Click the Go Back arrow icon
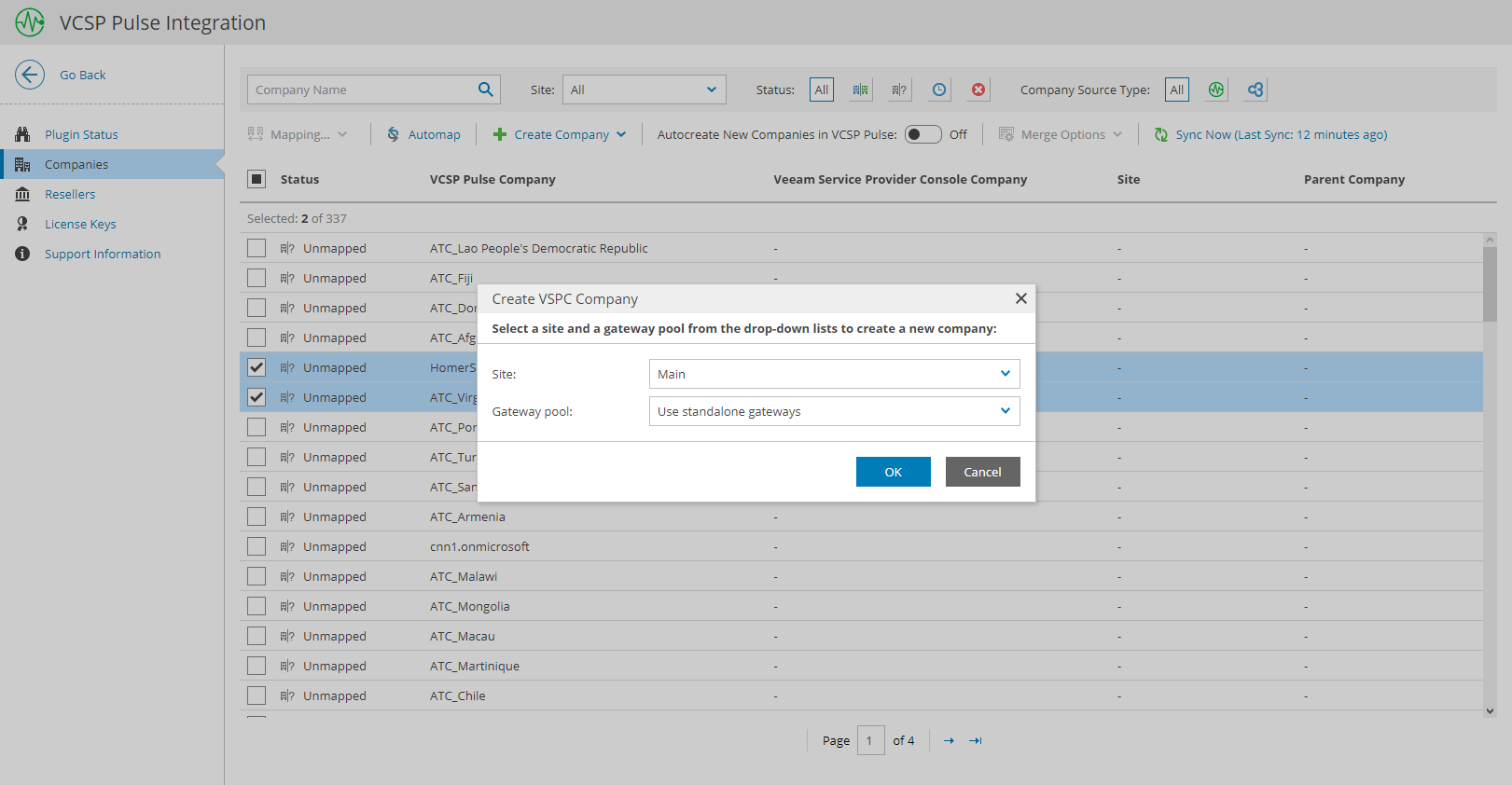The height and width of the screenshot is (785, 1512). click(30, 75)
